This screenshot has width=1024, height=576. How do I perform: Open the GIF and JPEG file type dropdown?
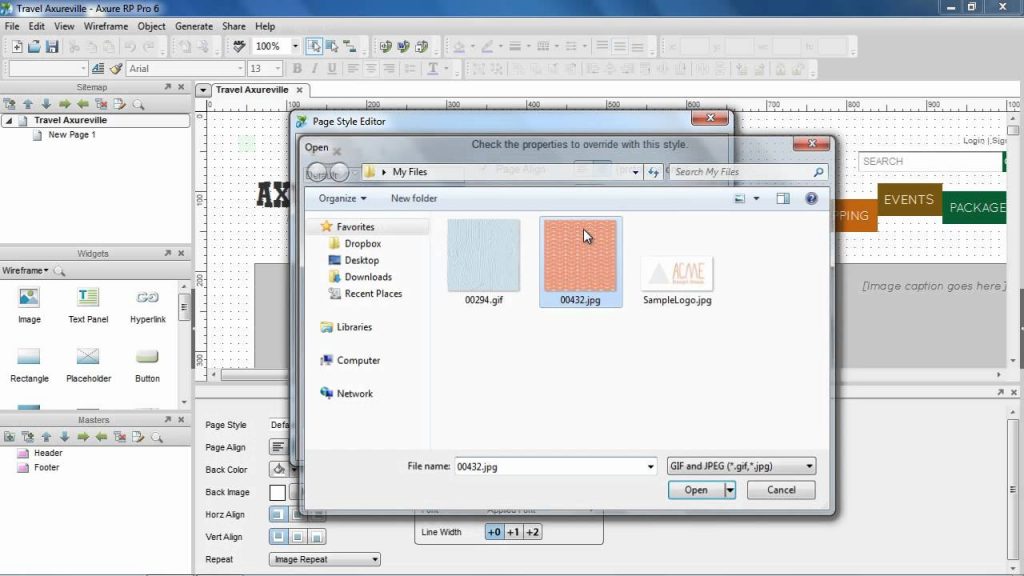pyautogui.click(x=741, y=466)
